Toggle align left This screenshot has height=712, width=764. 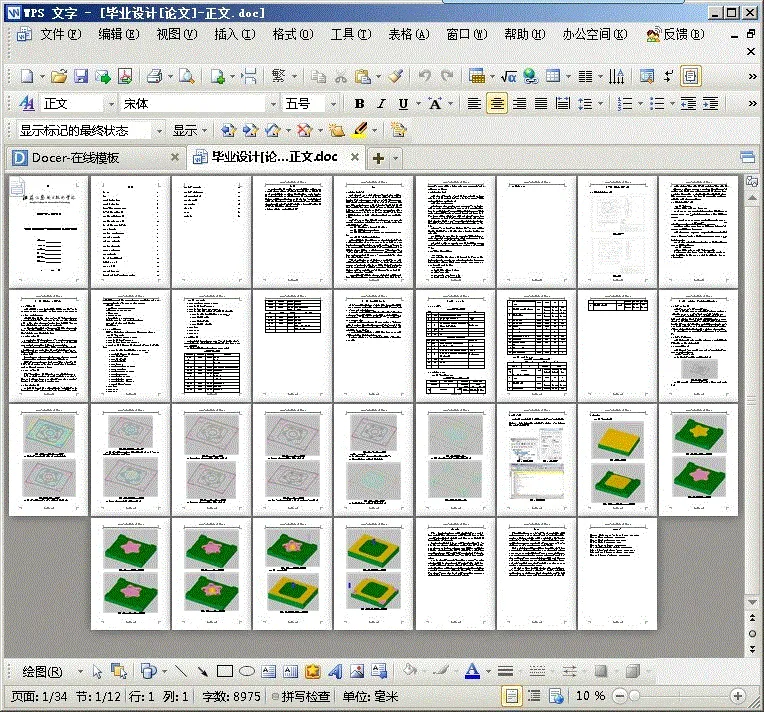(474, 103)
